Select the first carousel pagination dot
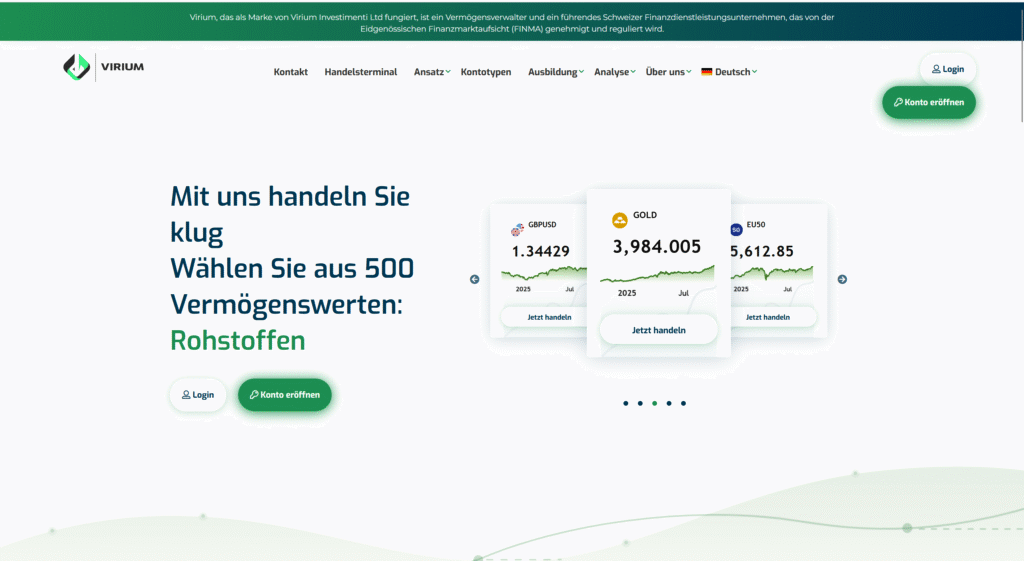 626,403
